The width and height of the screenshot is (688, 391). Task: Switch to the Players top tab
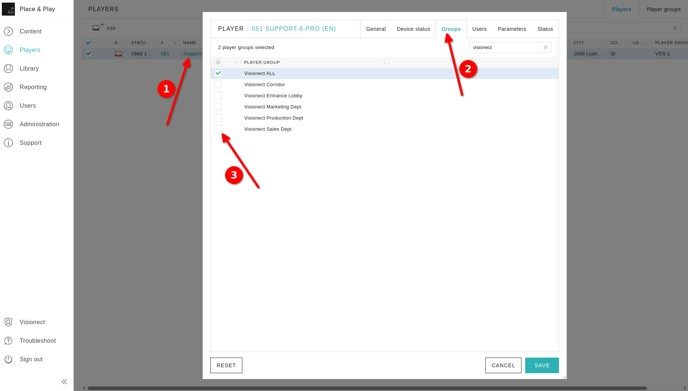621,9
